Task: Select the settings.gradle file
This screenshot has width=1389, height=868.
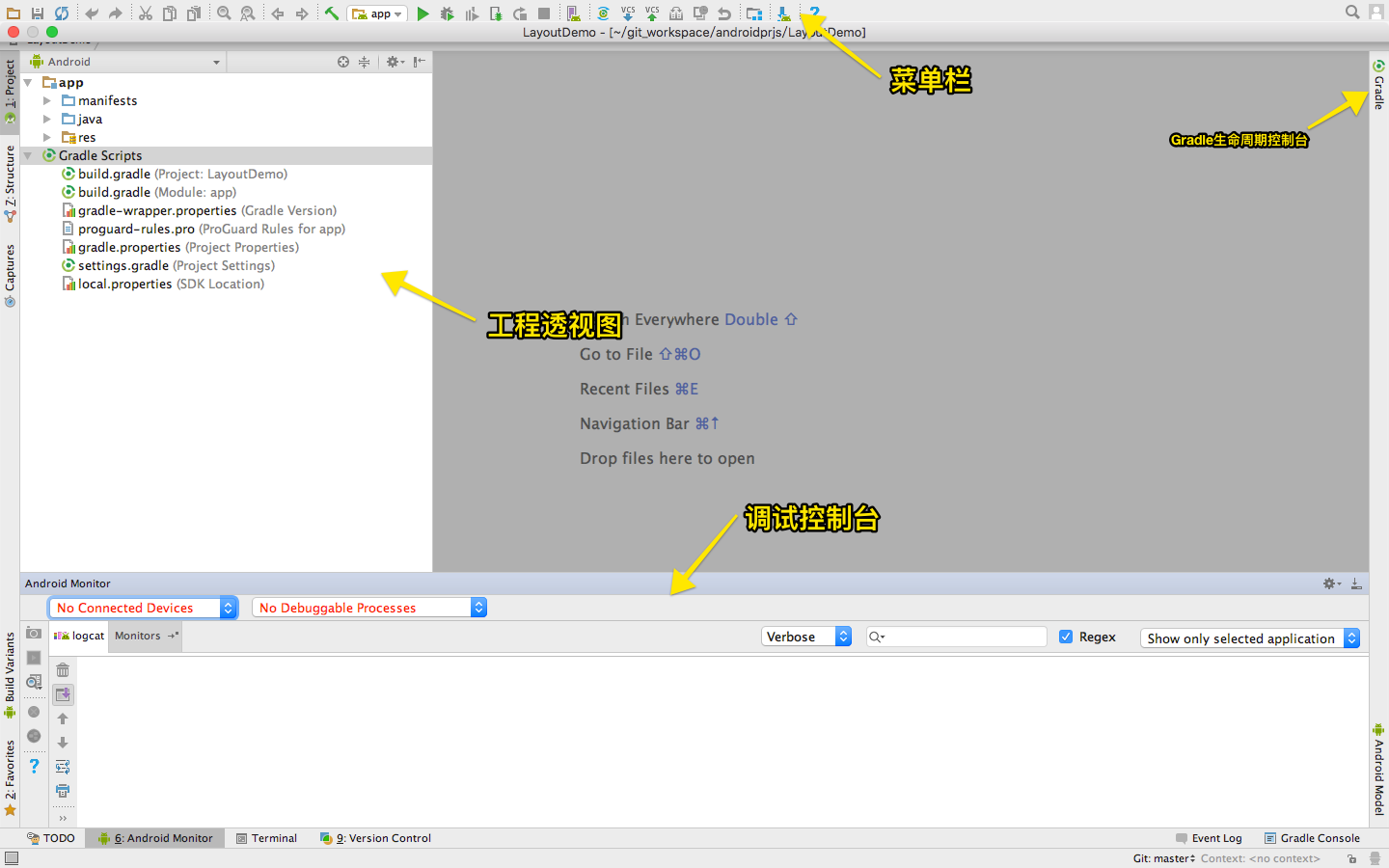Action: pos(168,266)
